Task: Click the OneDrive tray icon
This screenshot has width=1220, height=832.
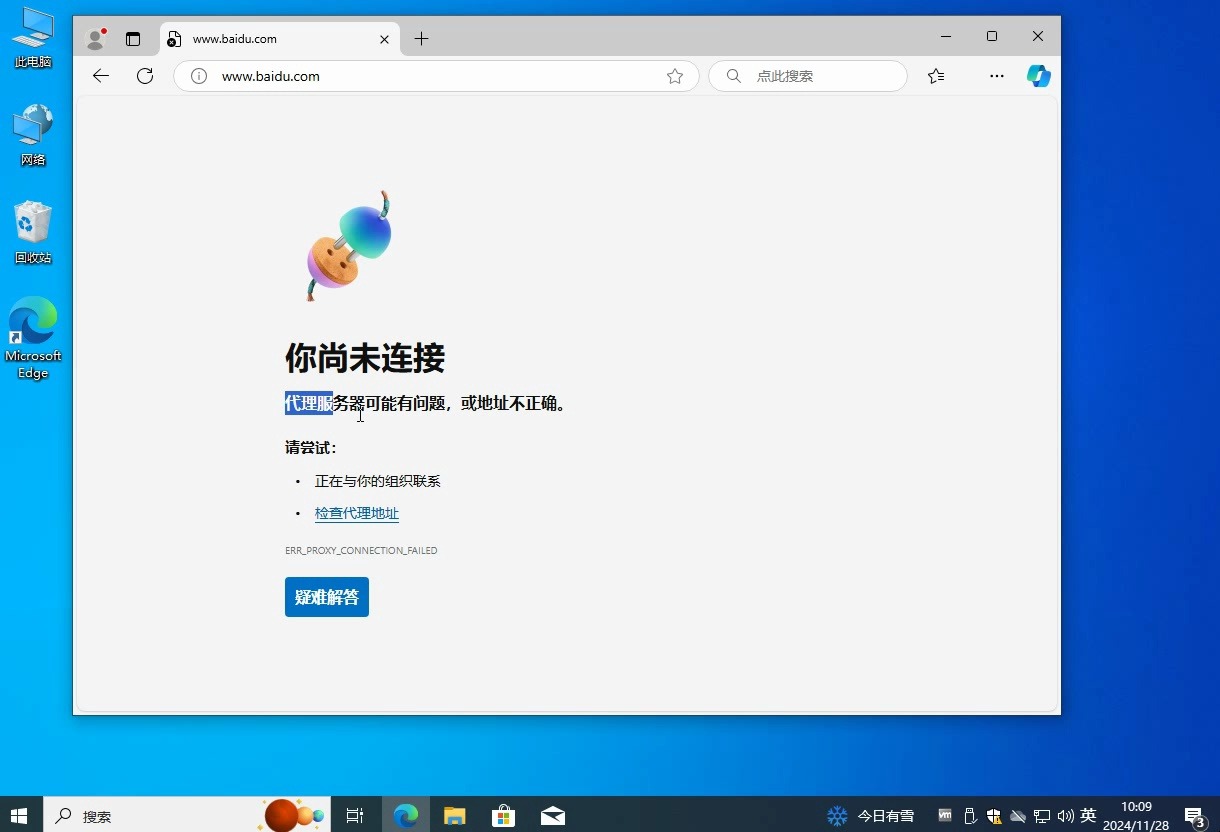Action: click(1018, 816)
